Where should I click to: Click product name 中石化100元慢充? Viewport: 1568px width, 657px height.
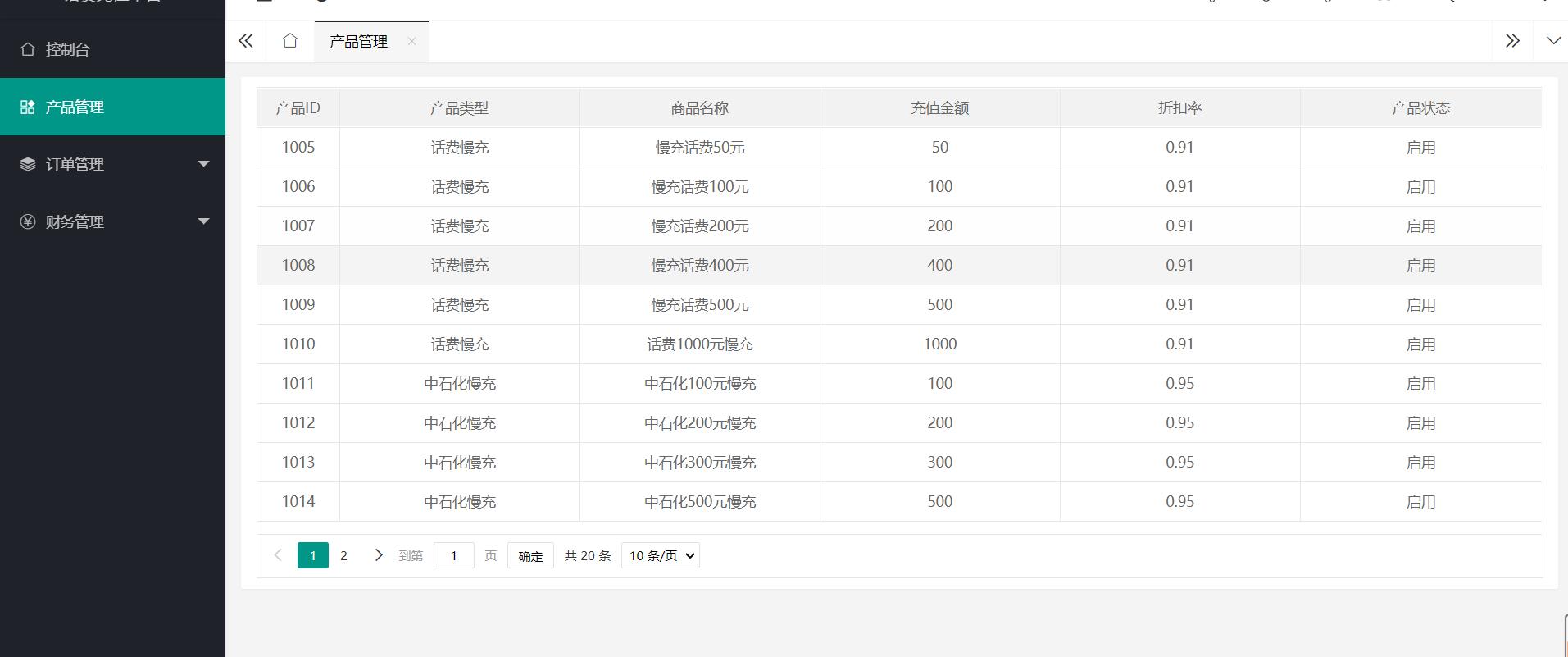(700, 384)
